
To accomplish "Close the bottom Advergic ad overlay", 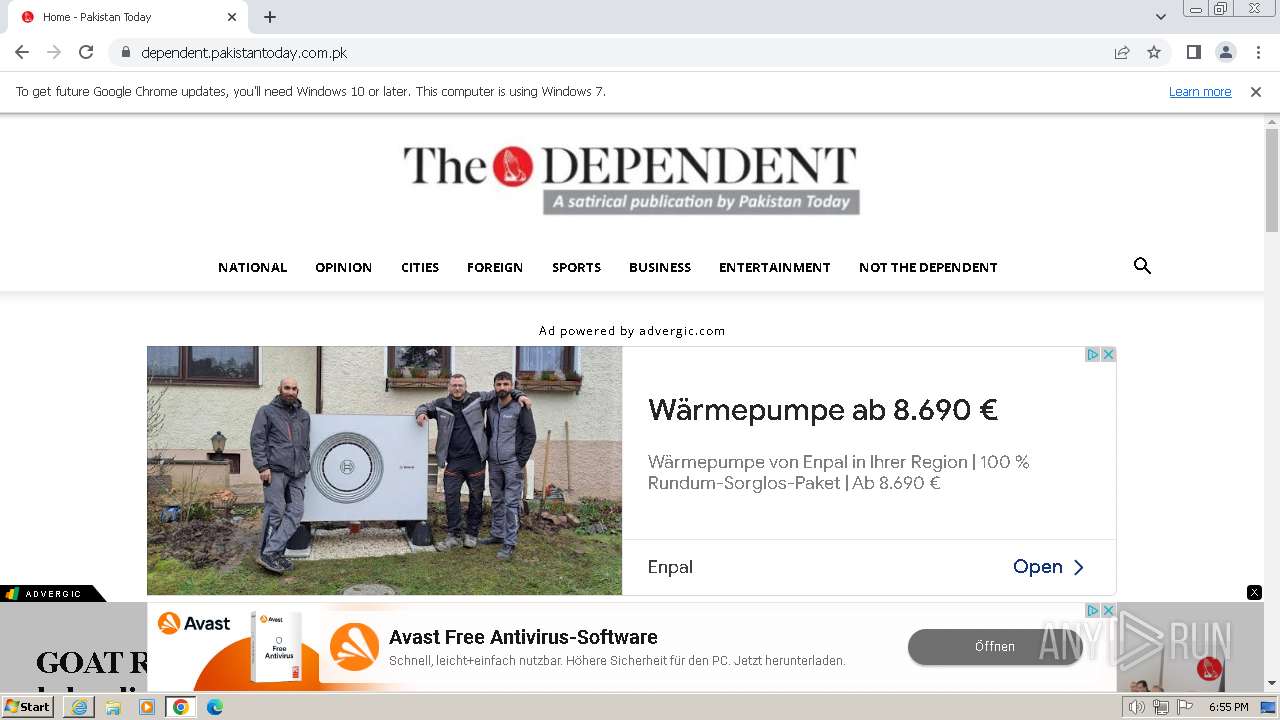I will pos(1254,592).
